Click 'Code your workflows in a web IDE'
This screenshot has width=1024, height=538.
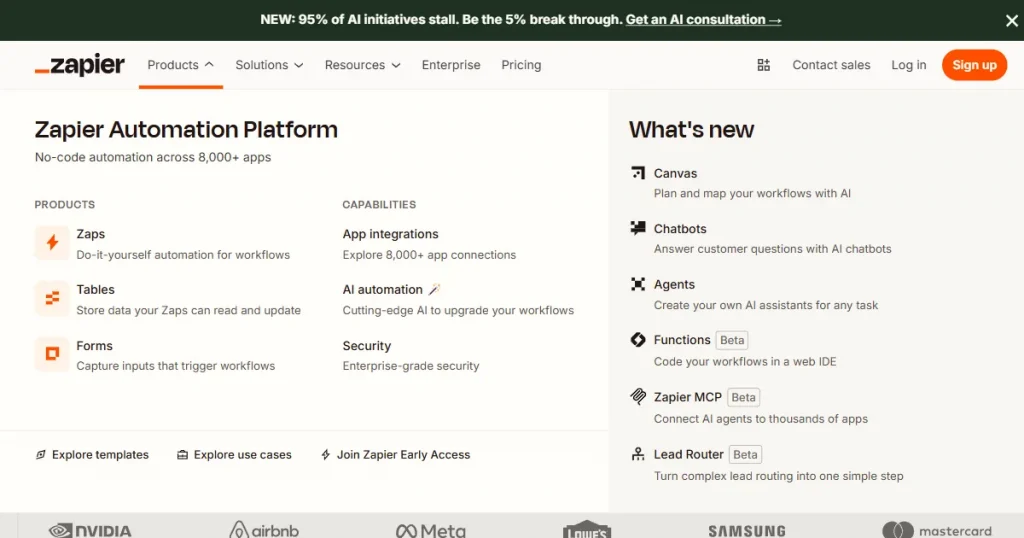[745, 361]
